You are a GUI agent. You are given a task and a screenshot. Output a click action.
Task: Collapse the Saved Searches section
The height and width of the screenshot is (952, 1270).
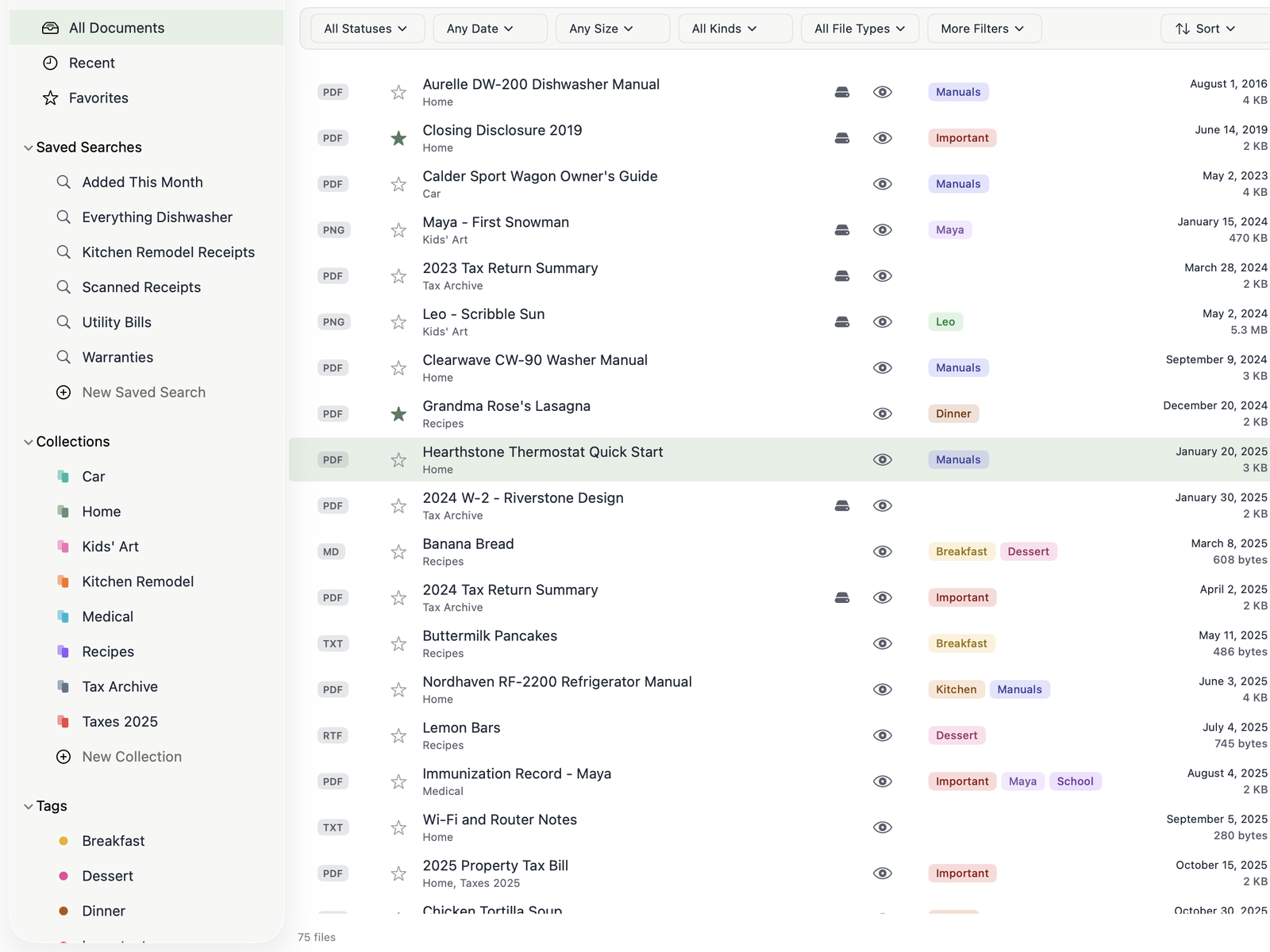point(29,148)
